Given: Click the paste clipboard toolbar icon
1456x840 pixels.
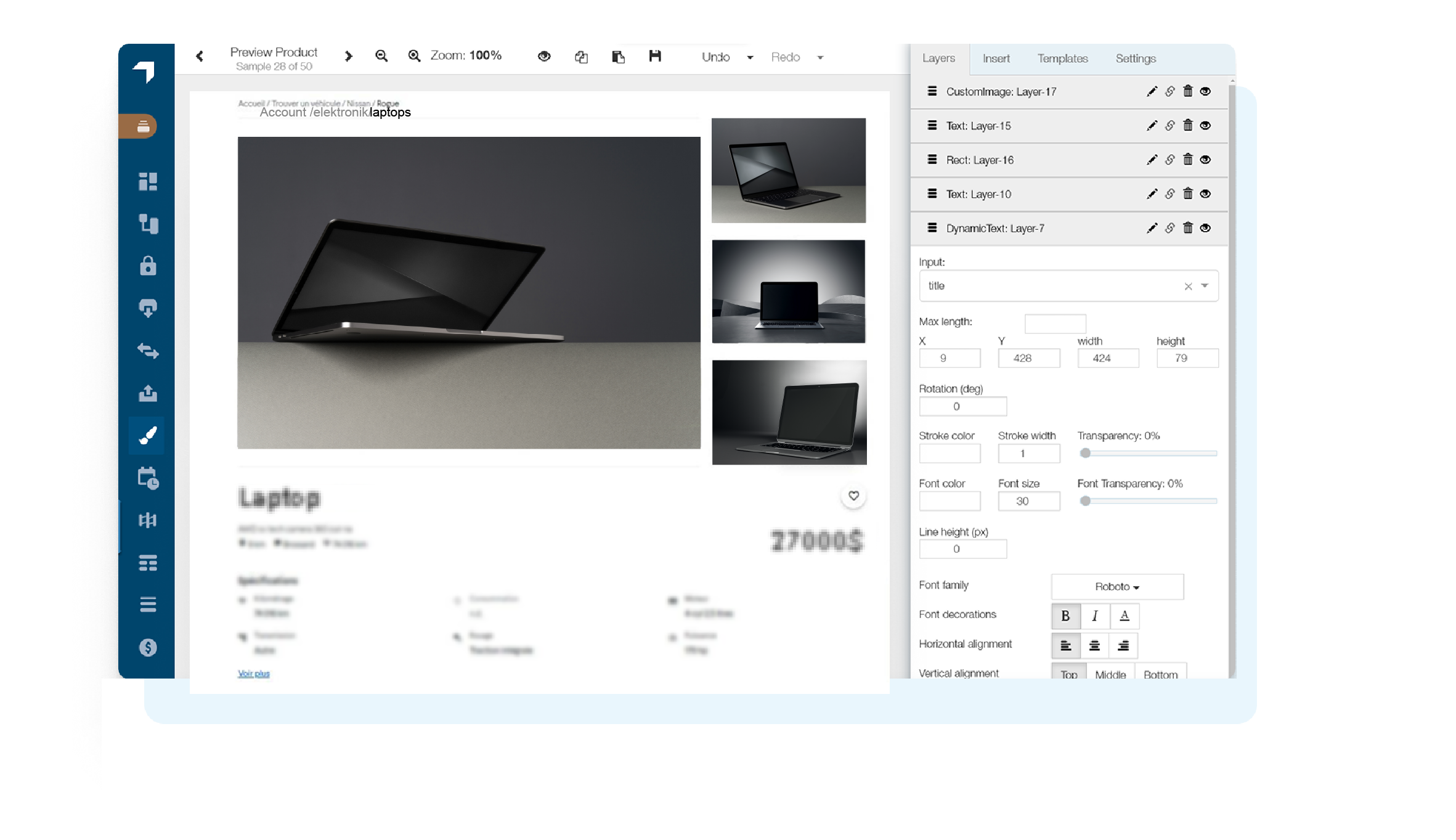Looking at the screenshot, I should (618, 57).
